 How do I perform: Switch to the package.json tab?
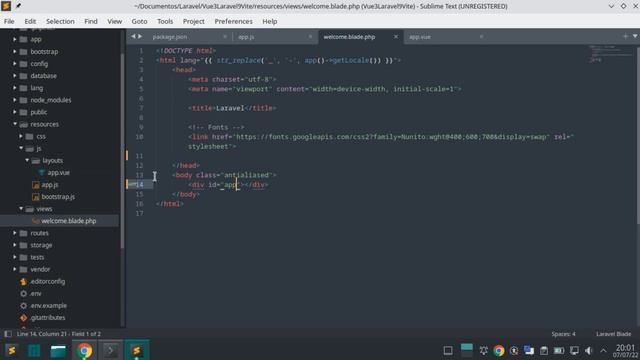(170, 37)
